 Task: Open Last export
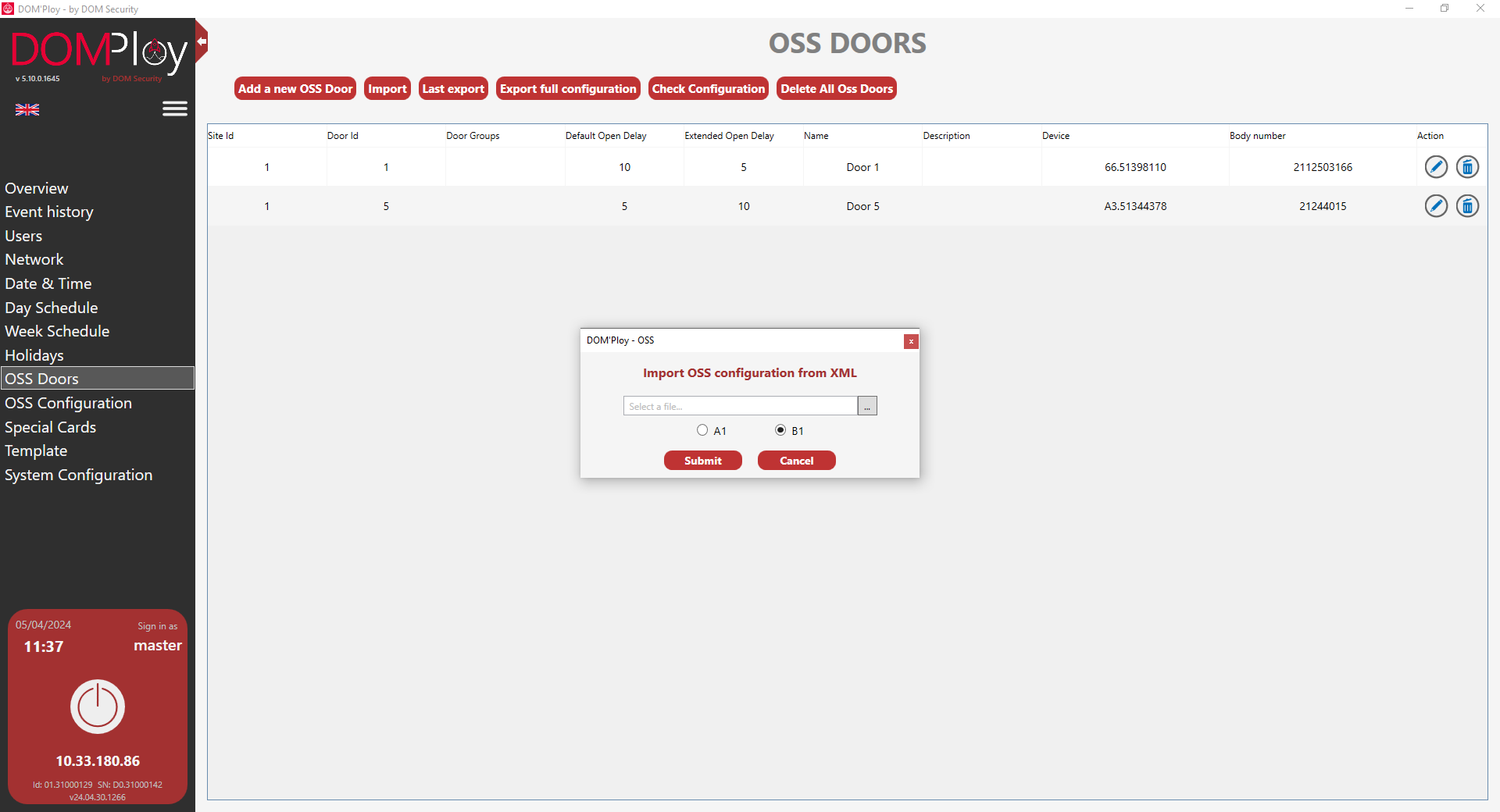tap(453, 88)
